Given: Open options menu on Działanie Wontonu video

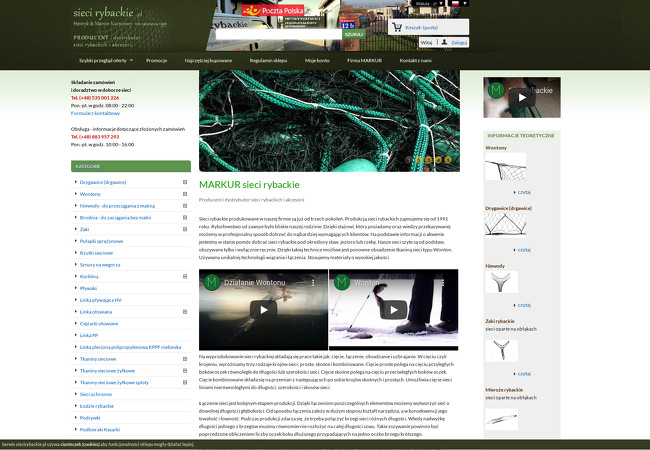Looking at the screenshot, I should 313,283.
